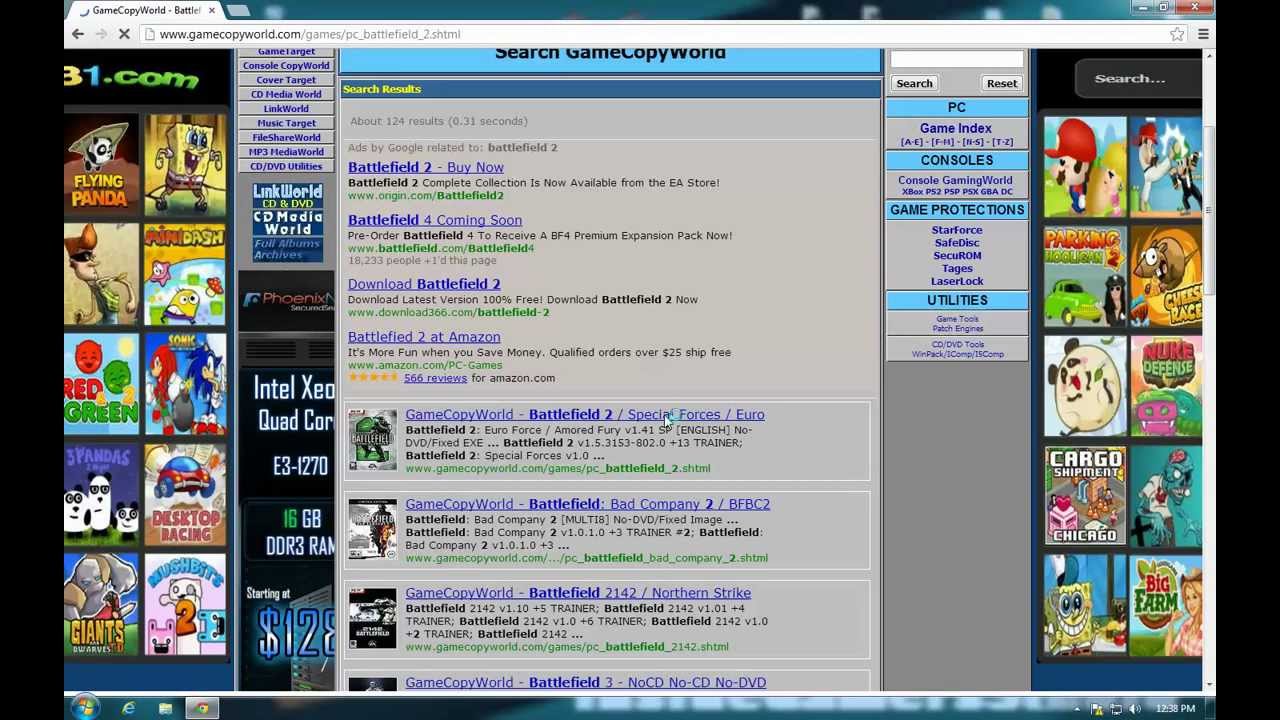The image size is (1280, 720).
Task: Open the CD/DVD Utilities sidebar link
Action: (286, 166)
